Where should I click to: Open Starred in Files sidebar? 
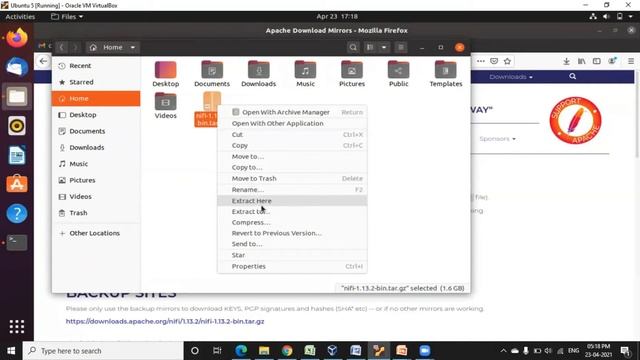click(96, 82)
